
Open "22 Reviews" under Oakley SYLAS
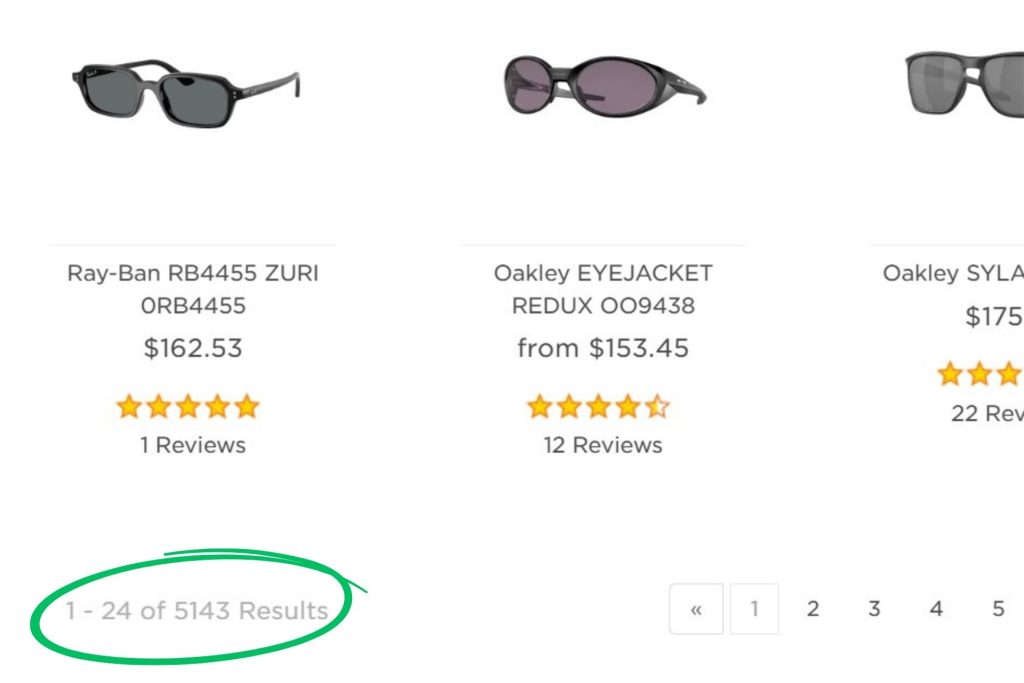click(992, 414)
